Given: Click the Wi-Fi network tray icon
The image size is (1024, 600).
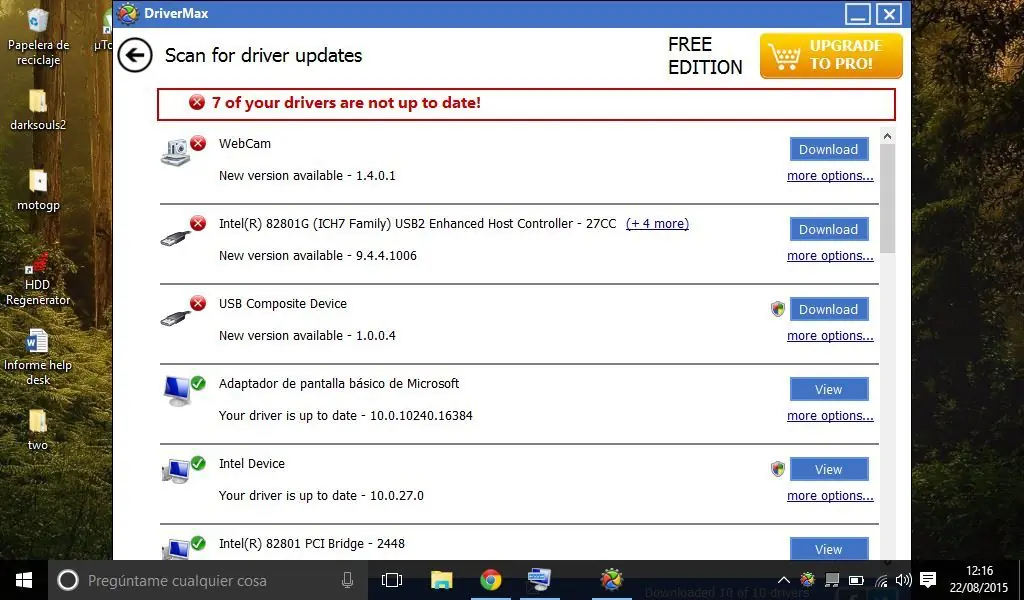Looking at the screenshot, I should tap(882, 580).
